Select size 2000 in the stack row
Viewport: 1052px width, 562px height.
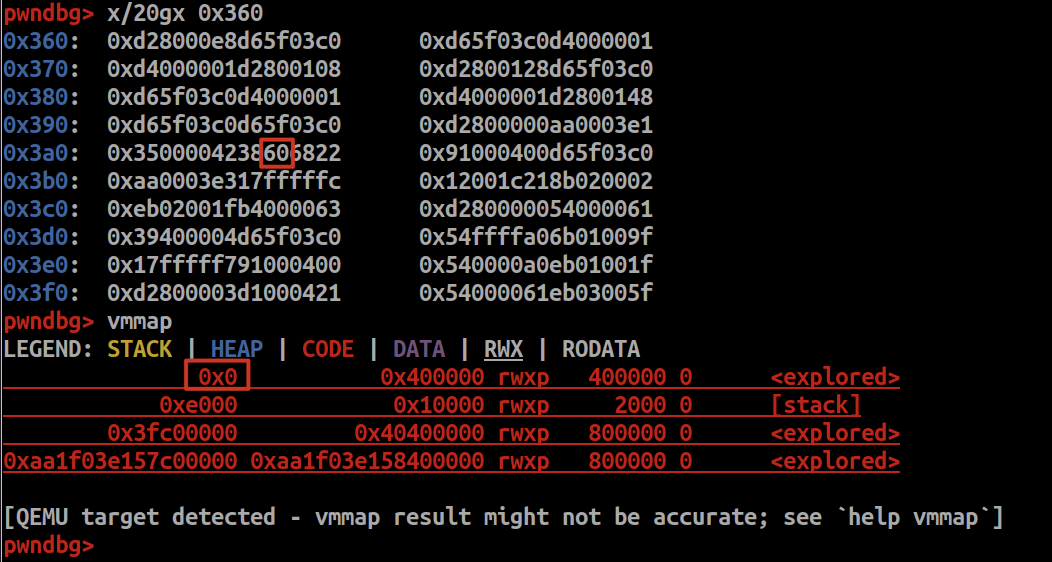click(x=640, y=405)
